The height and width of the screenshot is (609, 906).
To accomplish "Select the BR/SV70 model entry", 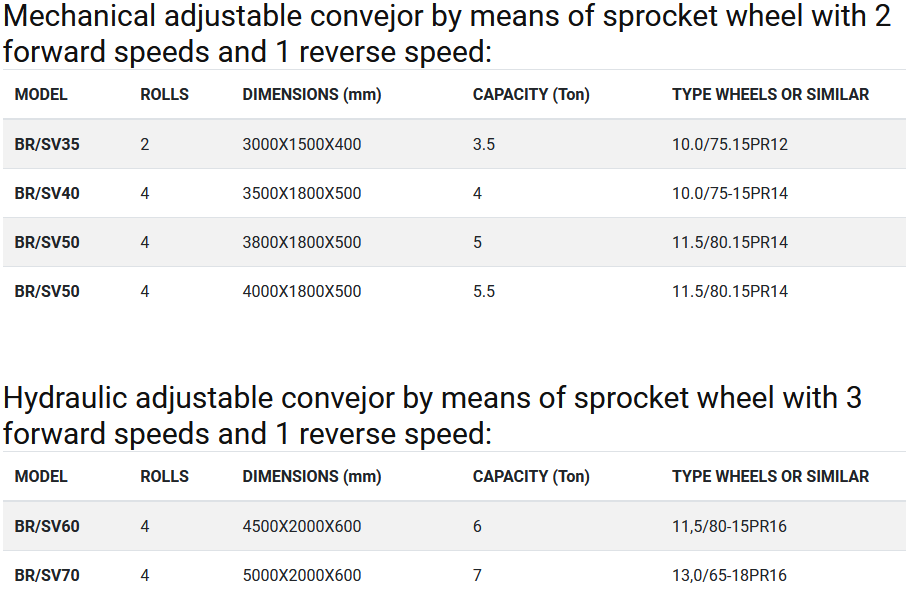I will coord(47,575).
